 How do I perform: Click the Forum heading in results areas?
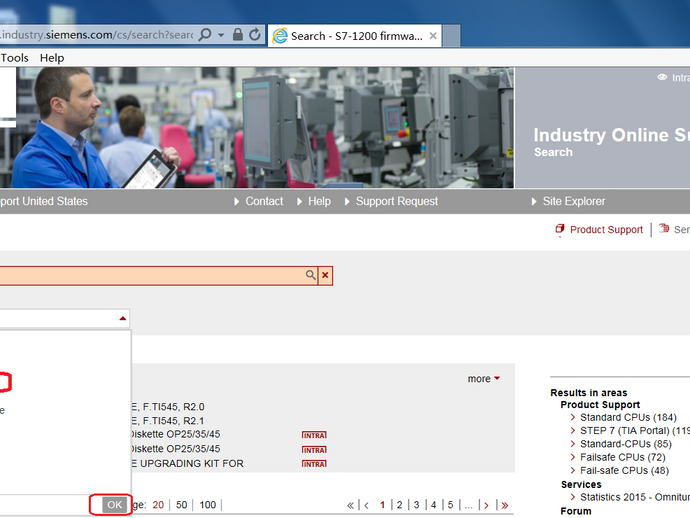pos(576,511)
